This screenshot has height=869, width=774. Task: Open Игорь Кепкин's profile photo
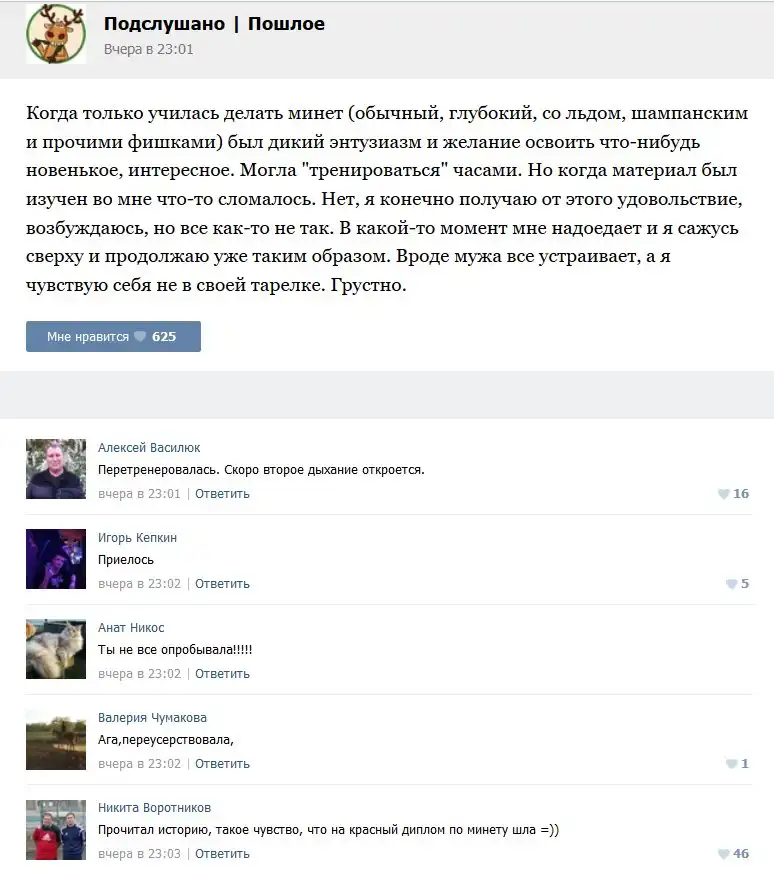[56, 559]
